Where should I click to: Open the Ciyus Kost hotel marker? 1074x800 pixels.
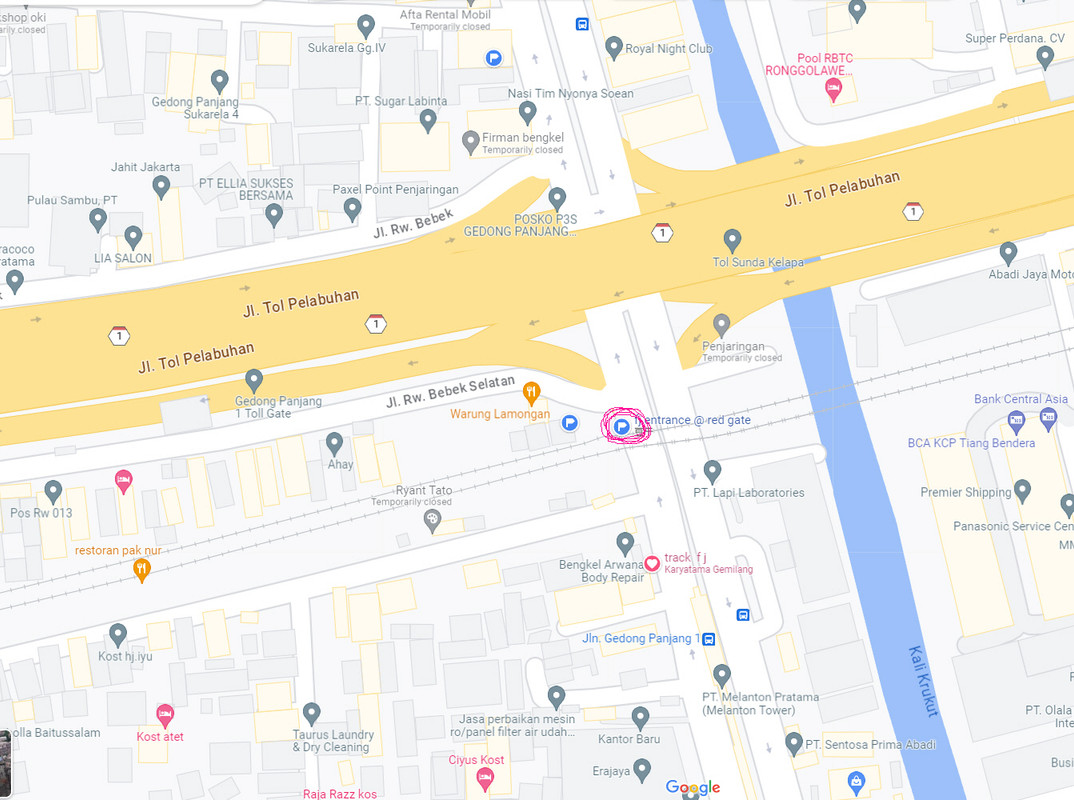point(485,779)
